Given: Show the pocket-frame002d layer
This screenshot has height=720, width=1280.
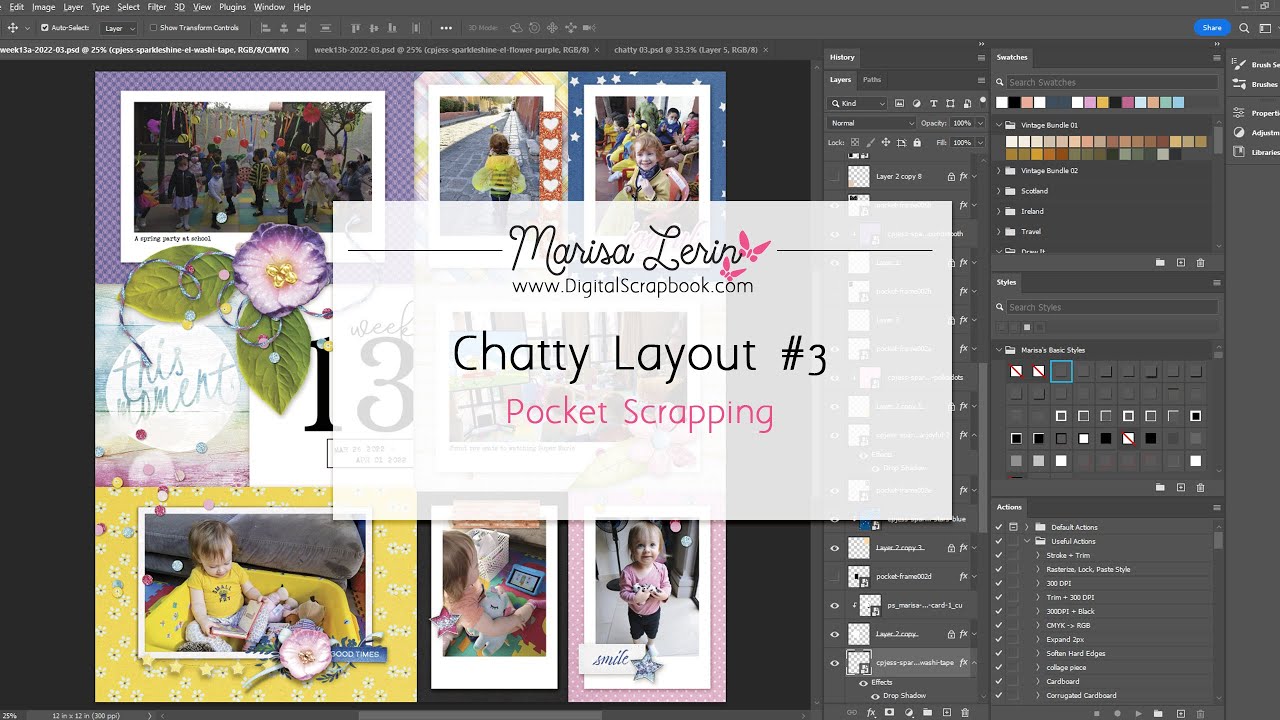Looking at the screenshot, I should [835, 576].
